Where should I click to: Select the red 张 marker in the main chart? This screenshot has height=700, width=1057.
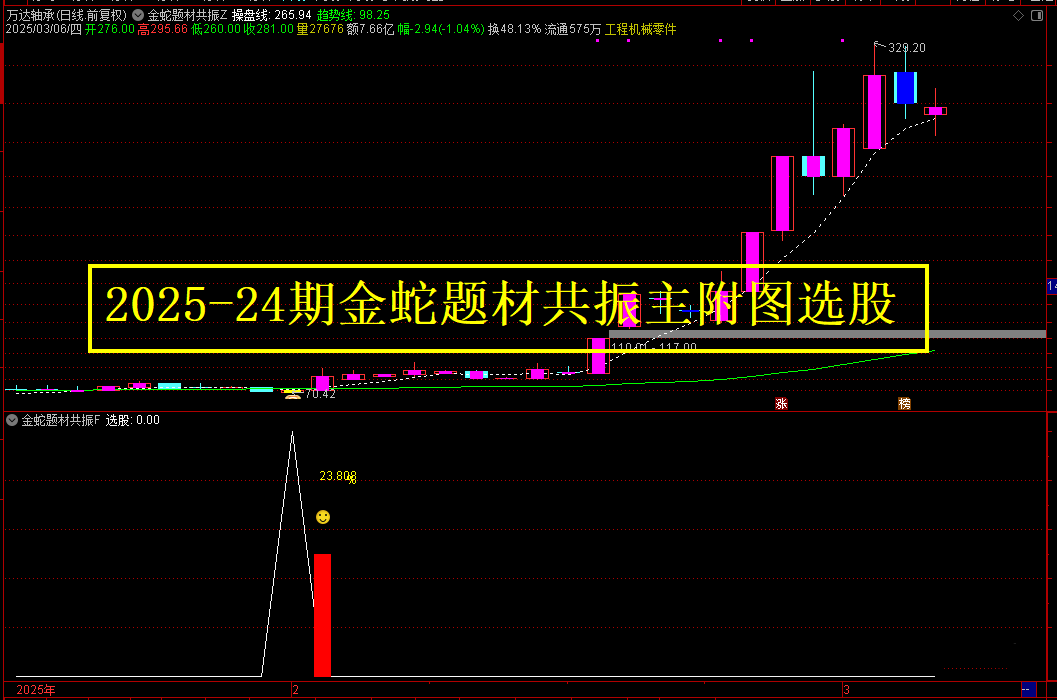click(781, 403)
